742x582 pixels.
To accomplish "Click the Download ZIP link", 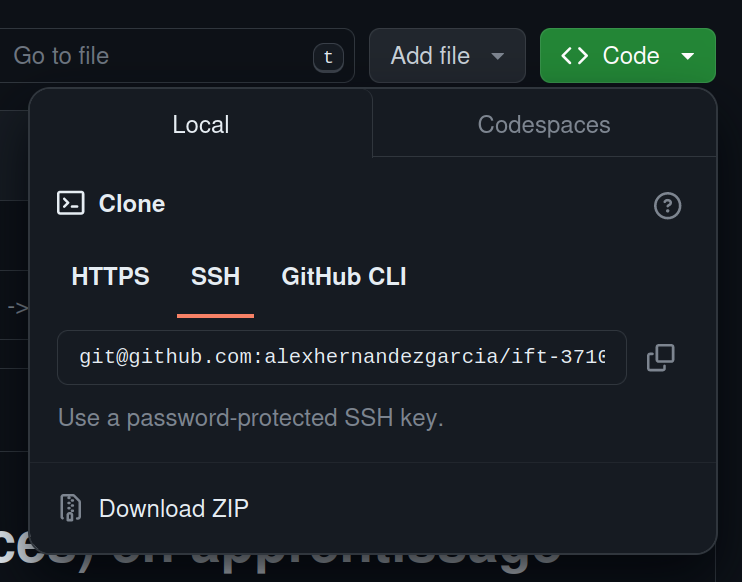I will tap(173, 508).
